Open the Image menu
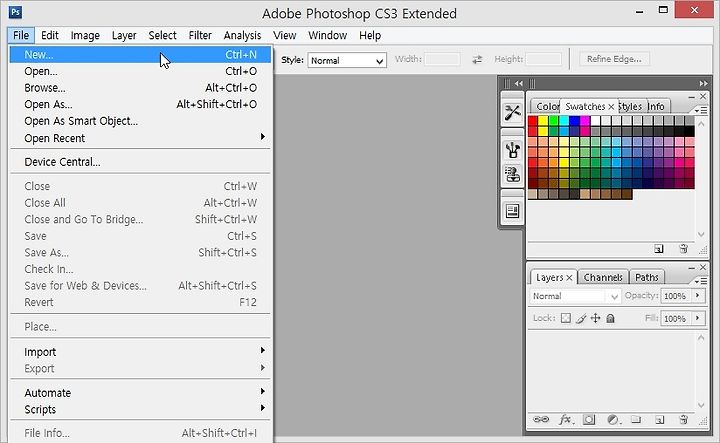The height and width of the screenshot is (443, 720). [x=85, y=35]
